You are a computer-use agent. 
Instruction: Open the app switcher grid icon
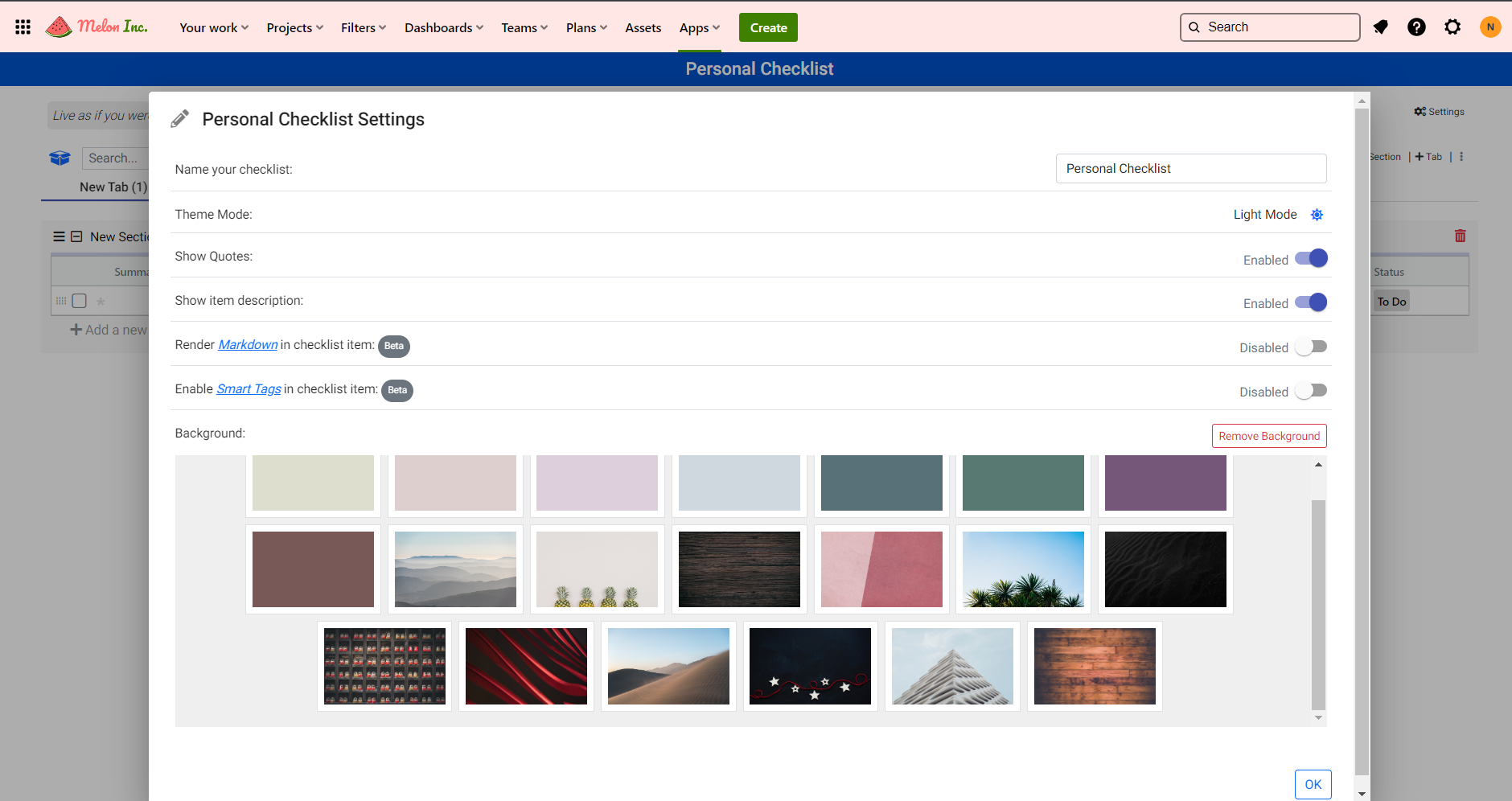tap(23, 27)
